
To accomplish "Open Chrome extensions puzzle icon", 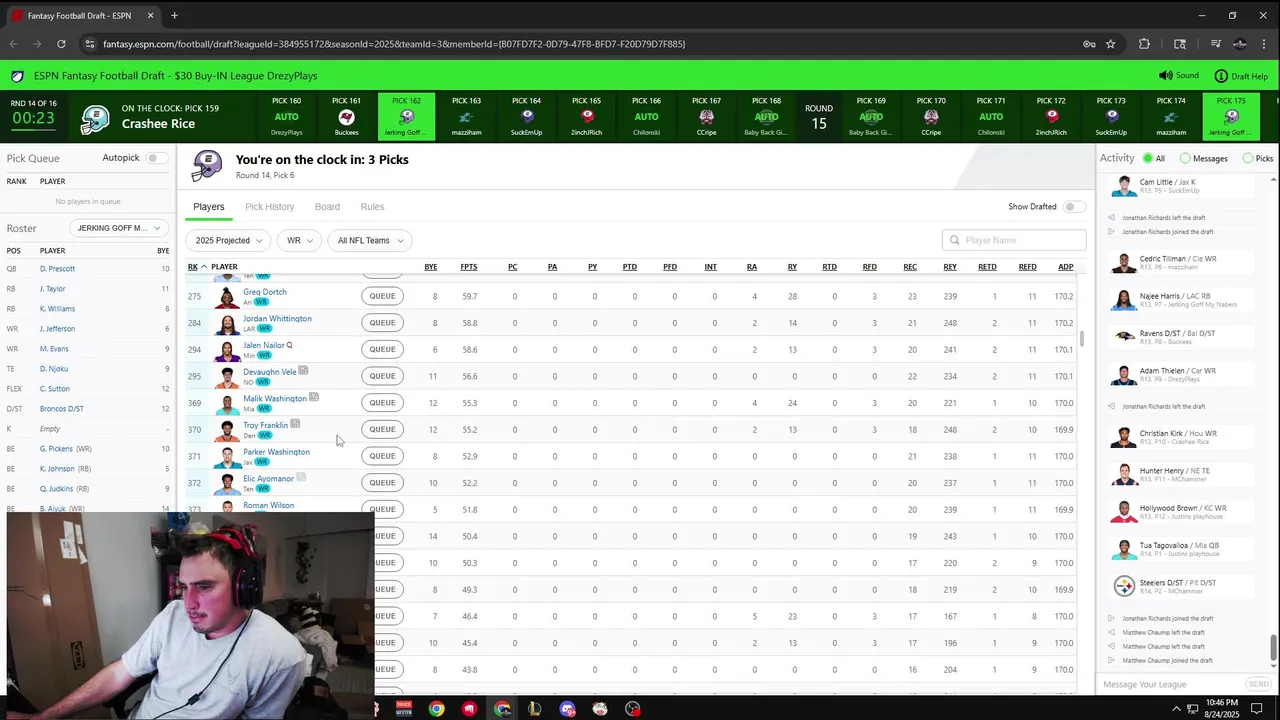I will [x=1144, y=44].
